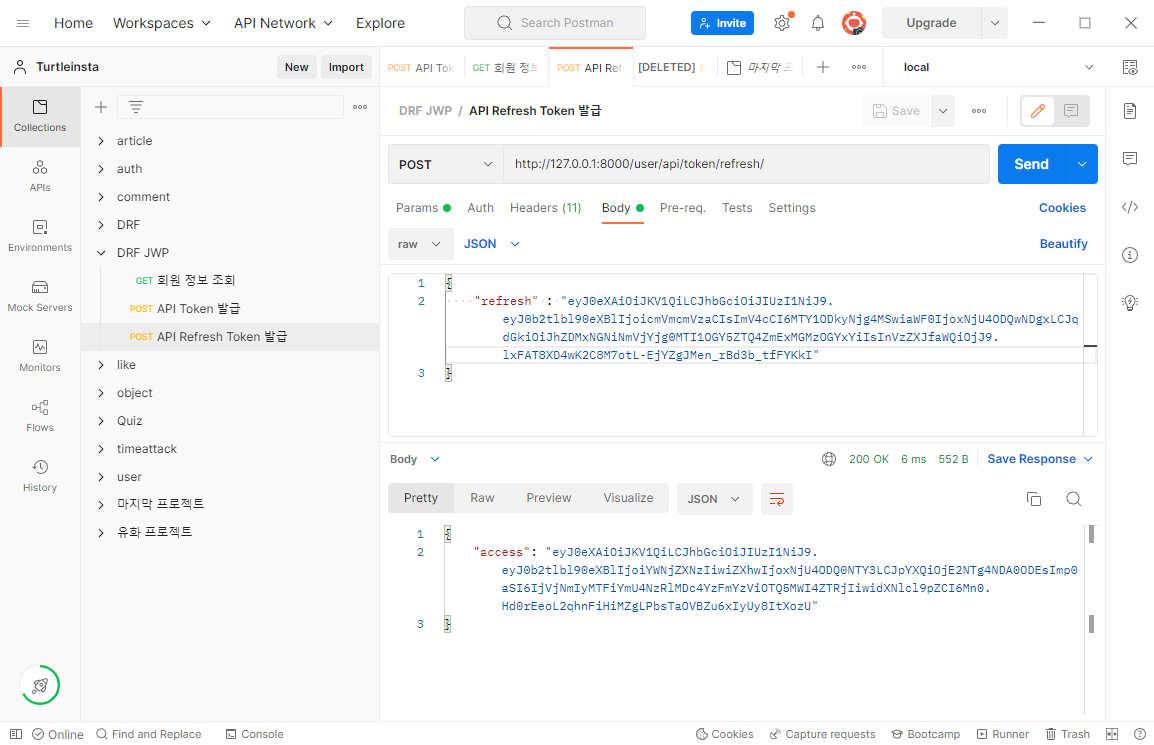Switch to the Pre-req. tab

pos(682,208)
